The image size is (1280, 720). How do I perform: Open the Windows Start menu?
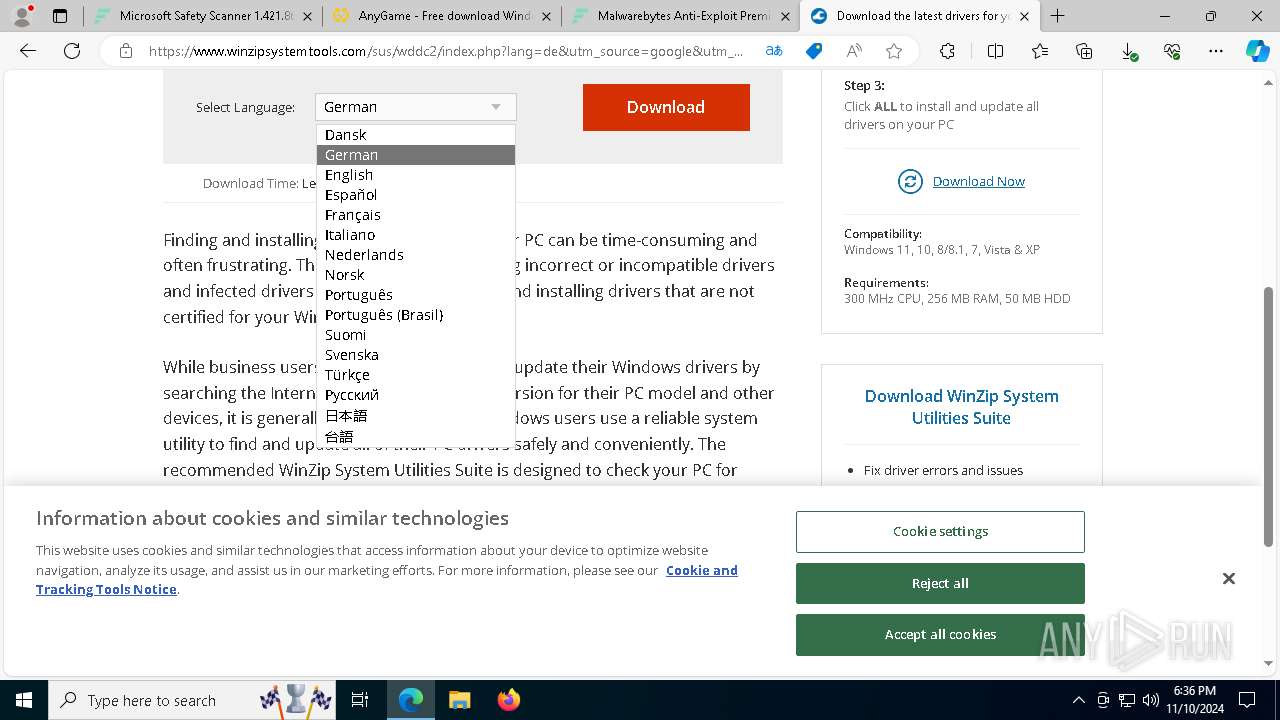click(x=24, y=700)
